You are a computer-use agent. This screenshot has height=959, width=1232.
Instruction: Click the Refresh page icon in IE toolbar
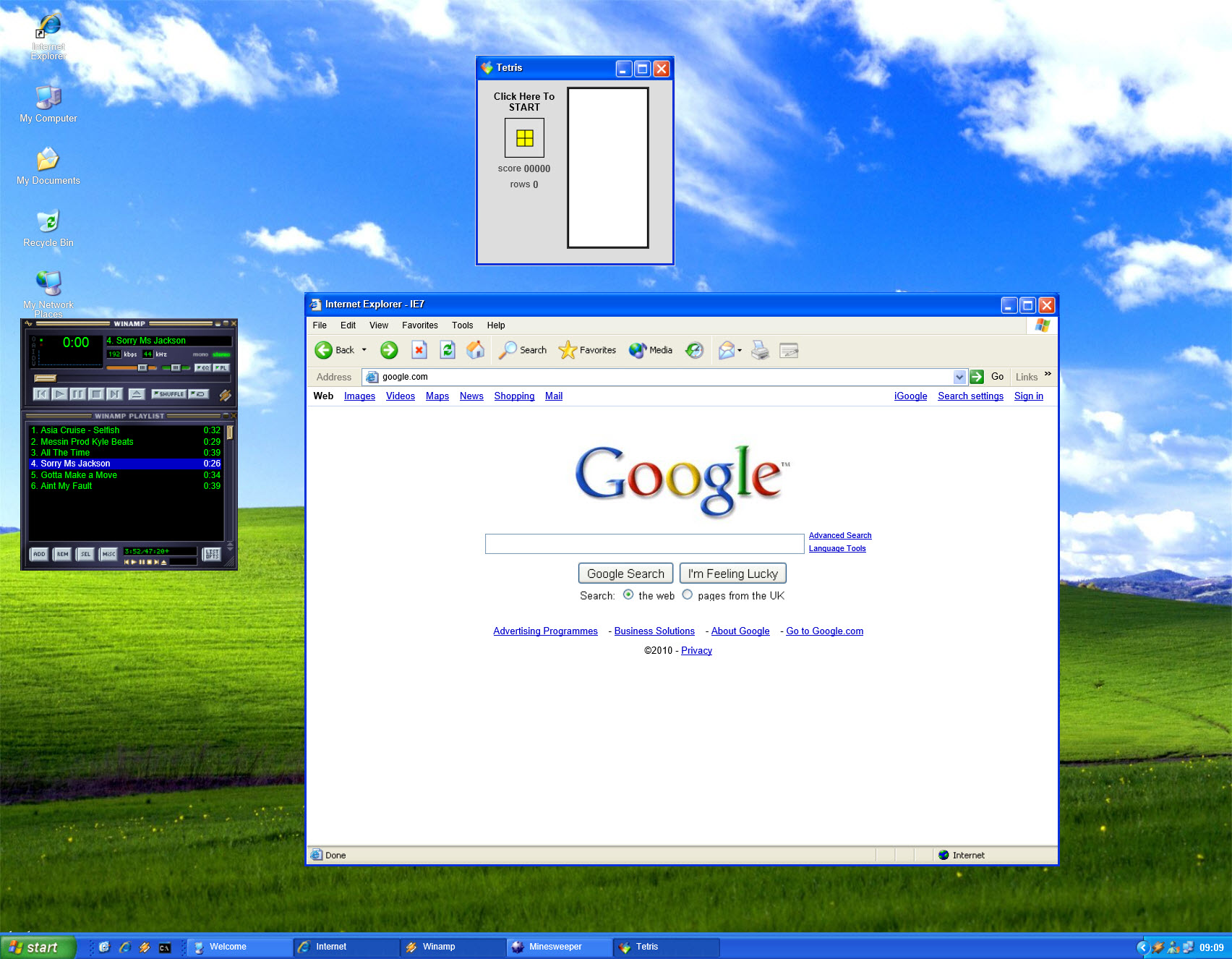pos(448,351)
